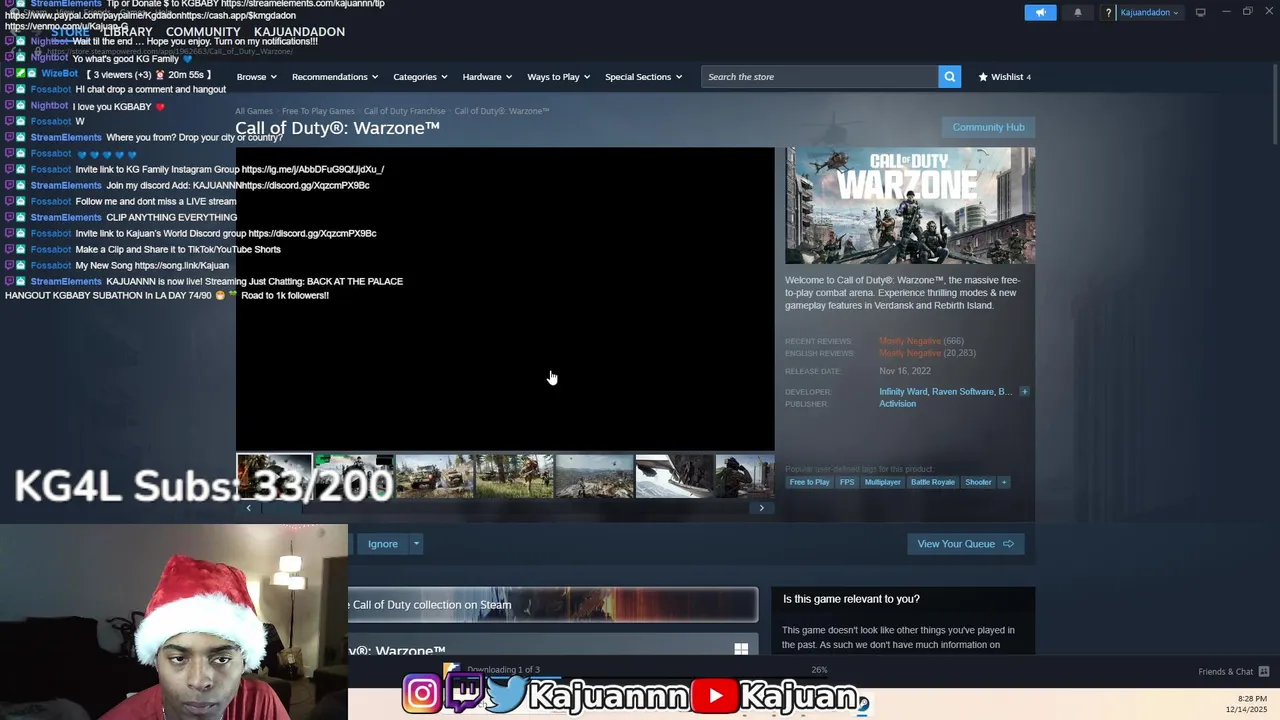Select the fifth screenshot thumbnail
Image resolution: width=1280 pixels, height=720 pixels.
coord(594,476)
